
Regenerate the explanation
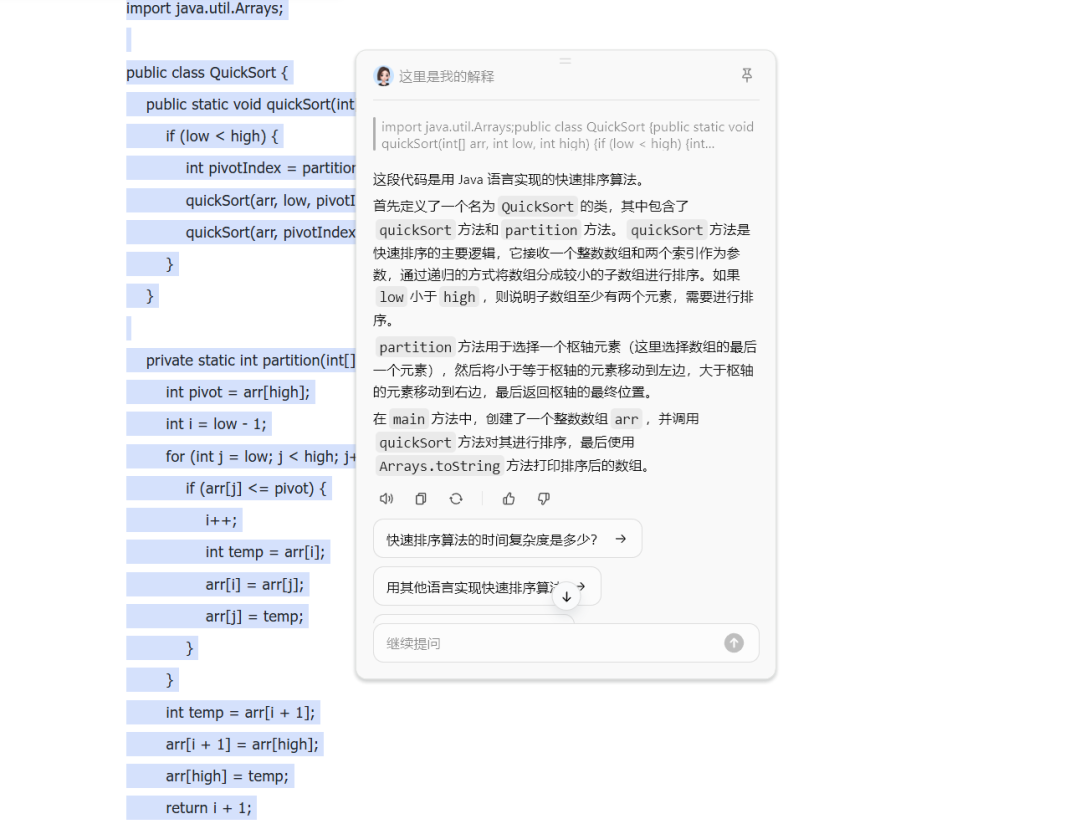tap(456, 499)
